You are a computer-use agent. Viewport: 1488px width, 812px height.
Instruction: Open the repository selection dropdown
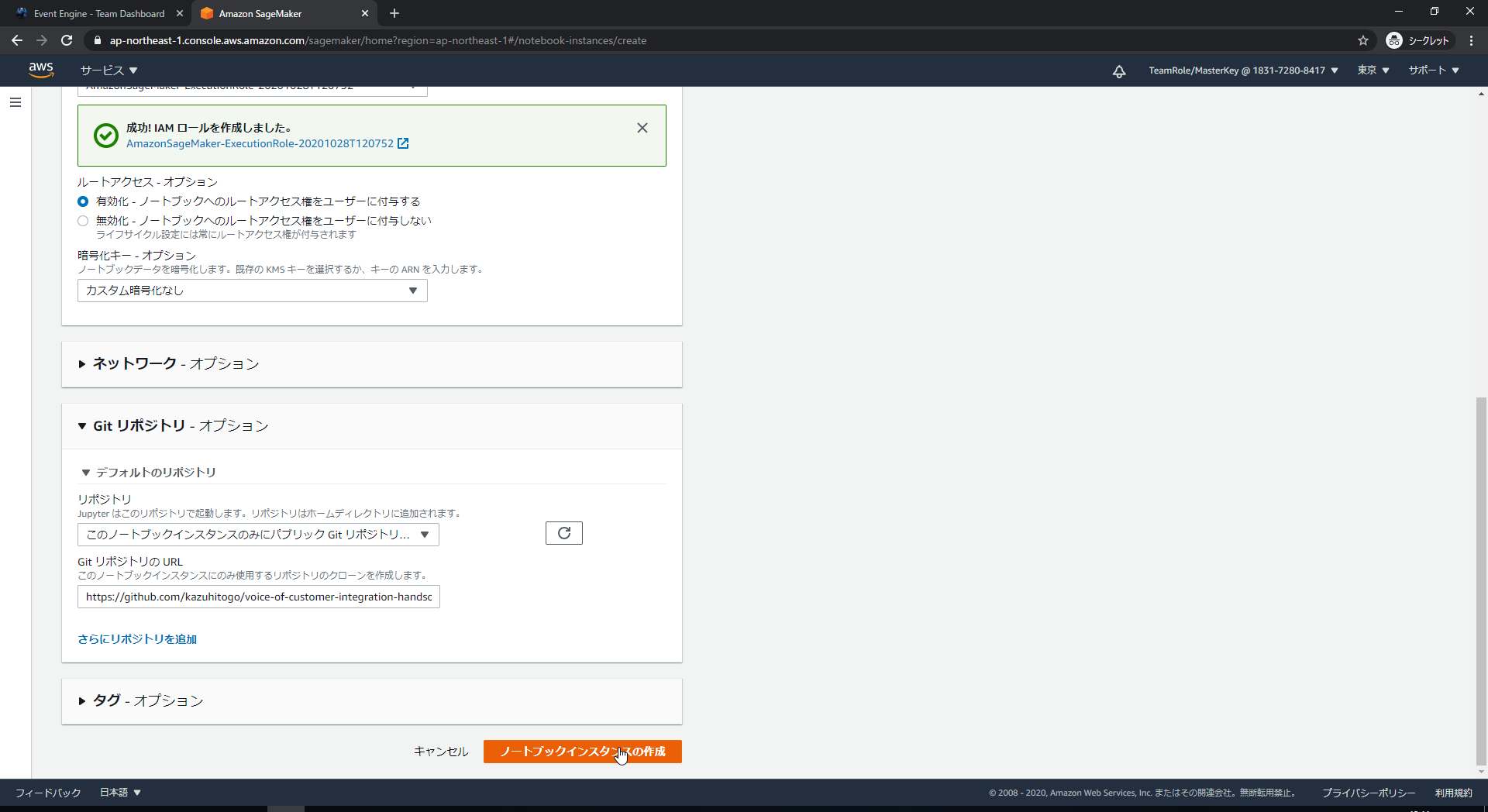(258, 535)
